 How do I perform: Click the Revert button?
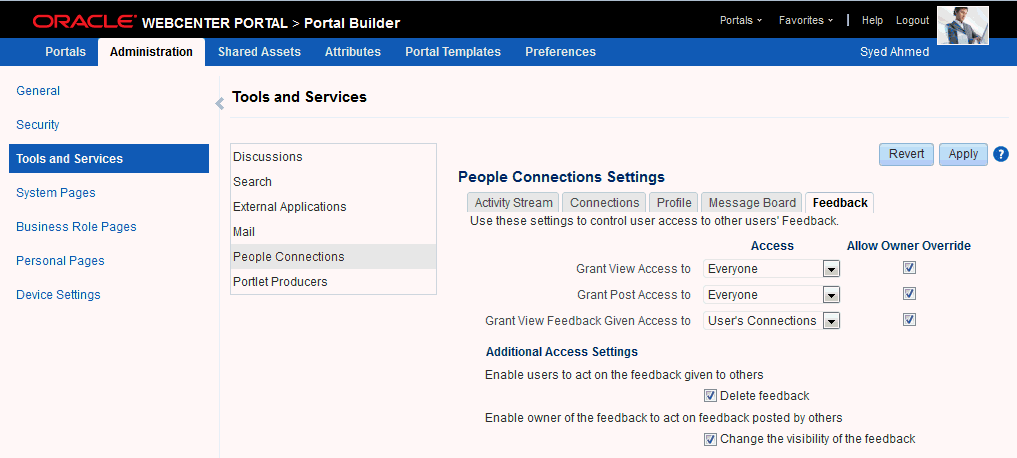[x=907, y=154]
